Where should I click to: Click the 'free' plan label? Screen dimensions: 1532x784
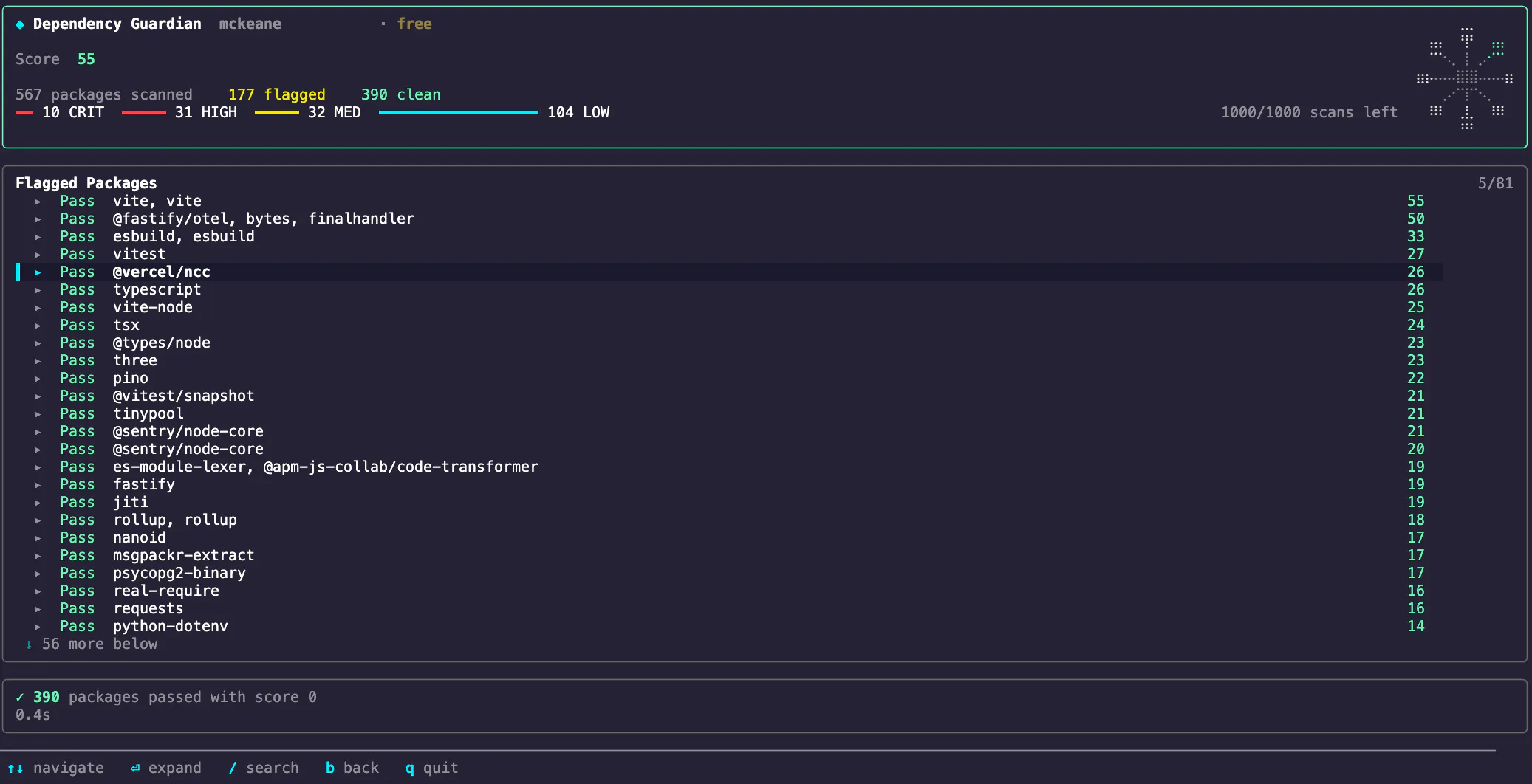414,24
